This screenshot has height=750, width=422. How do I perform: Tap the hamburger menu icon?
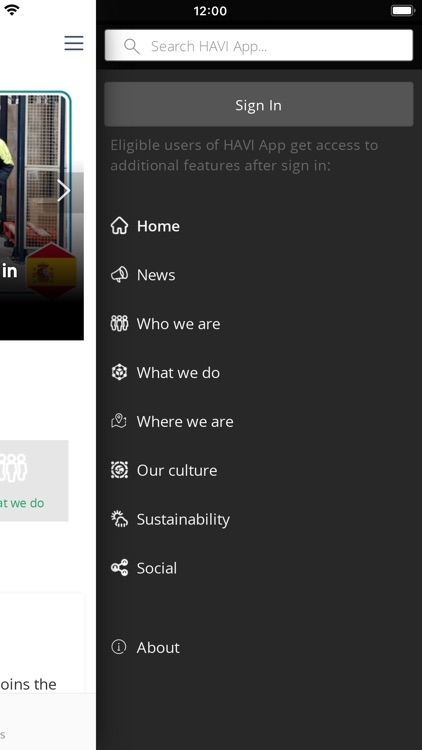point(74,43)
